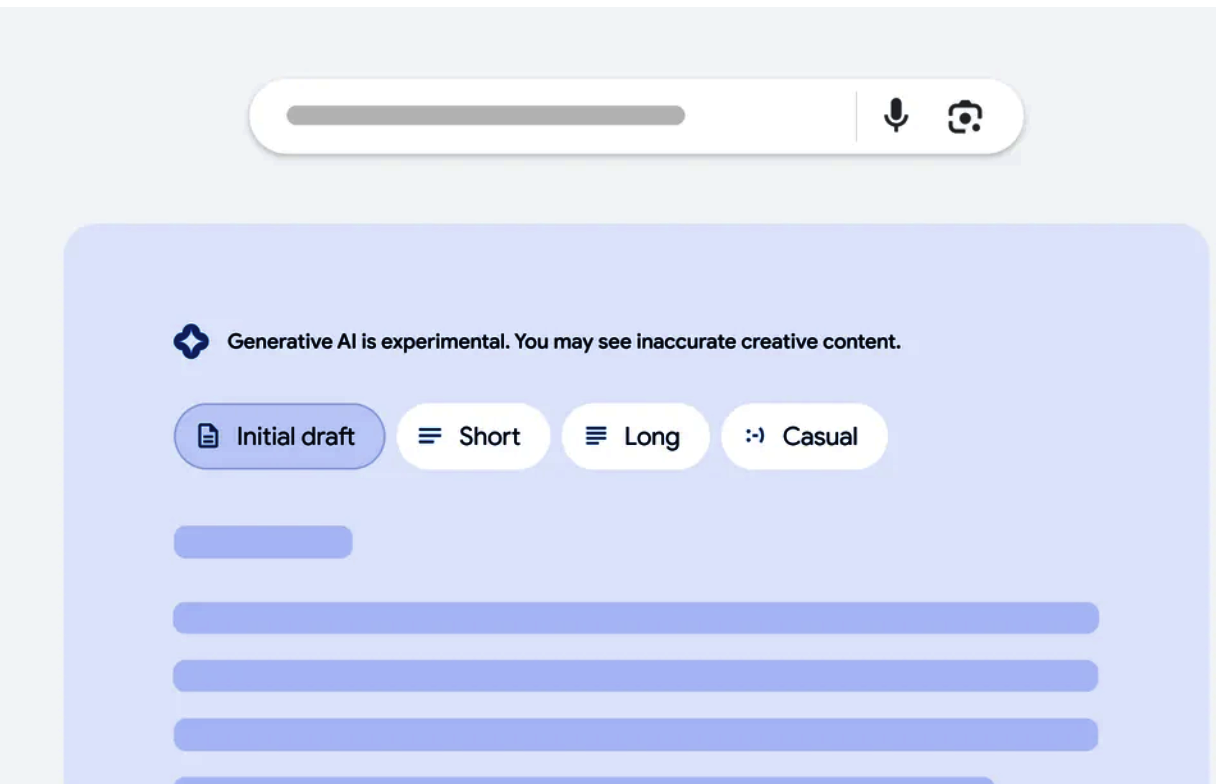Focus the empty area of the search box
Screen dimensions: 1216x784
[770, 116]
